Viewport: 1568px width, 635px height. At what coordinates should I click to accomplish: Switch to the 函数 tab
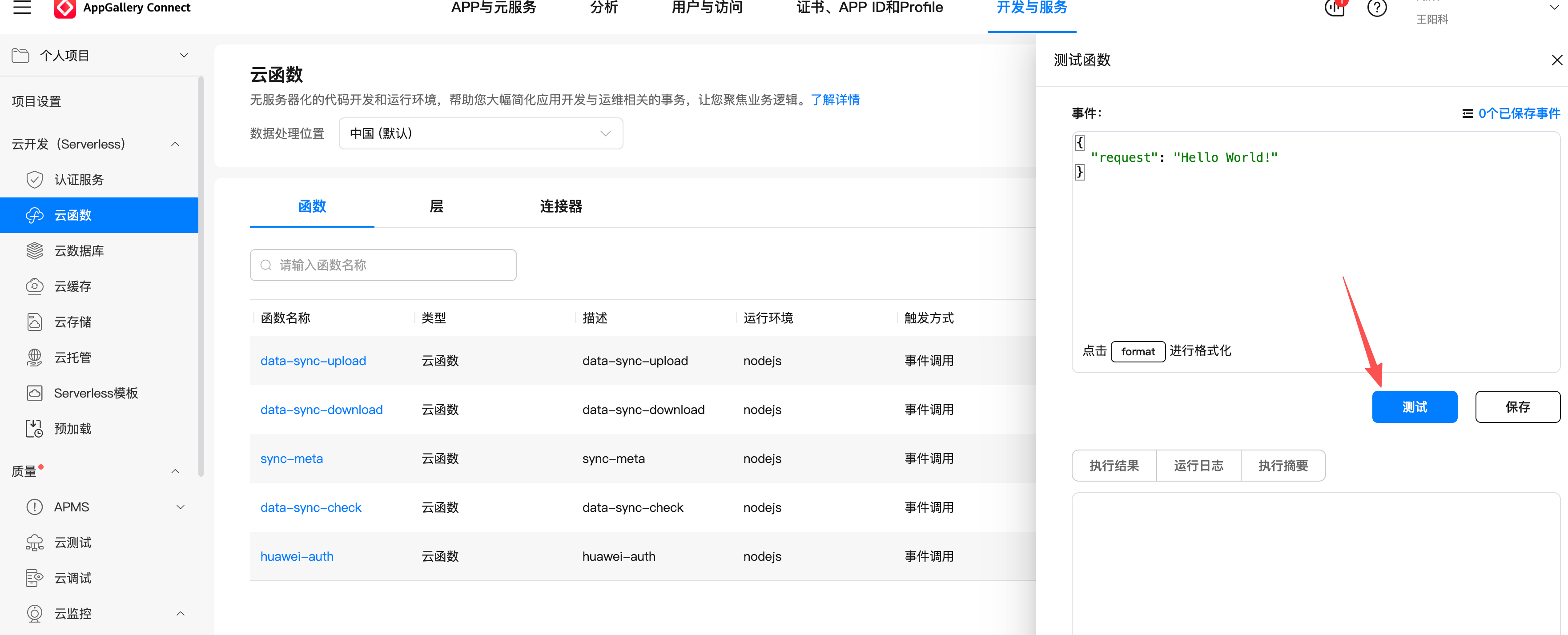coord(312,206)
